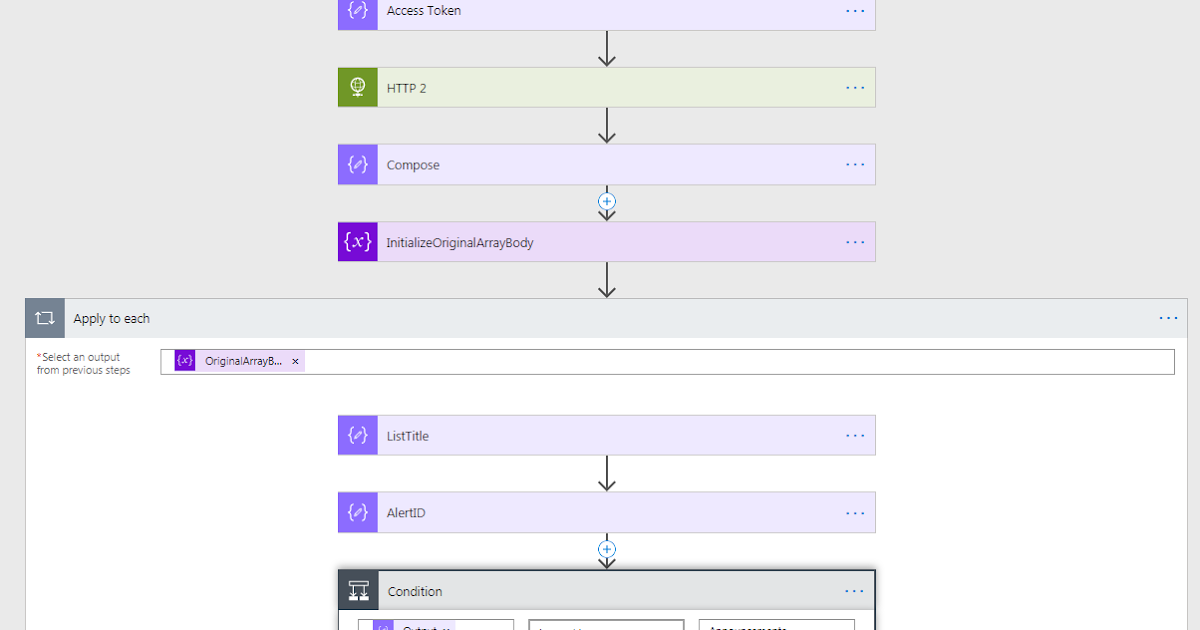Image resolution: width=1200 pixels, height=630 pixels.
Task: Remove the OriginalArrayB token
Action: [294, 360]
